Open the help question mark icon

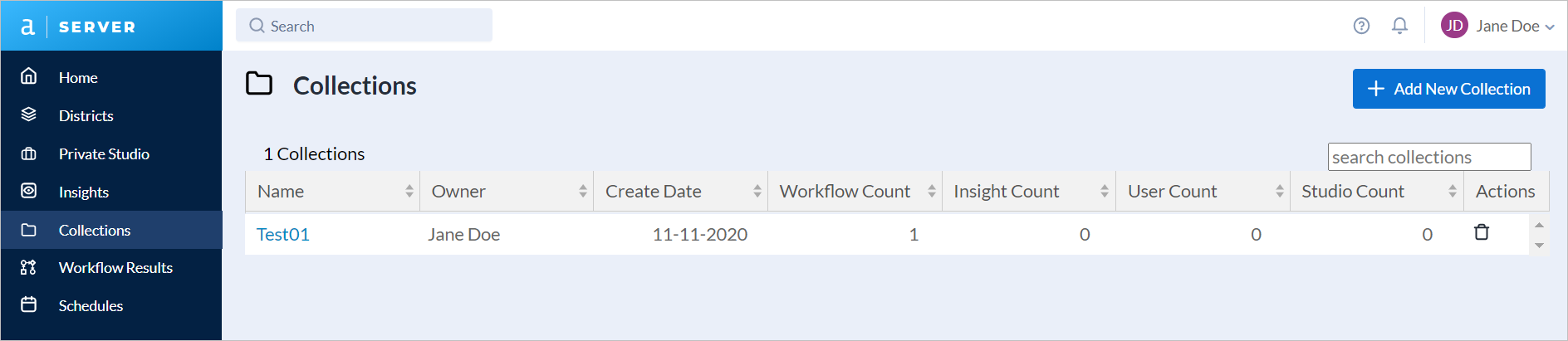pos(1361,26)
